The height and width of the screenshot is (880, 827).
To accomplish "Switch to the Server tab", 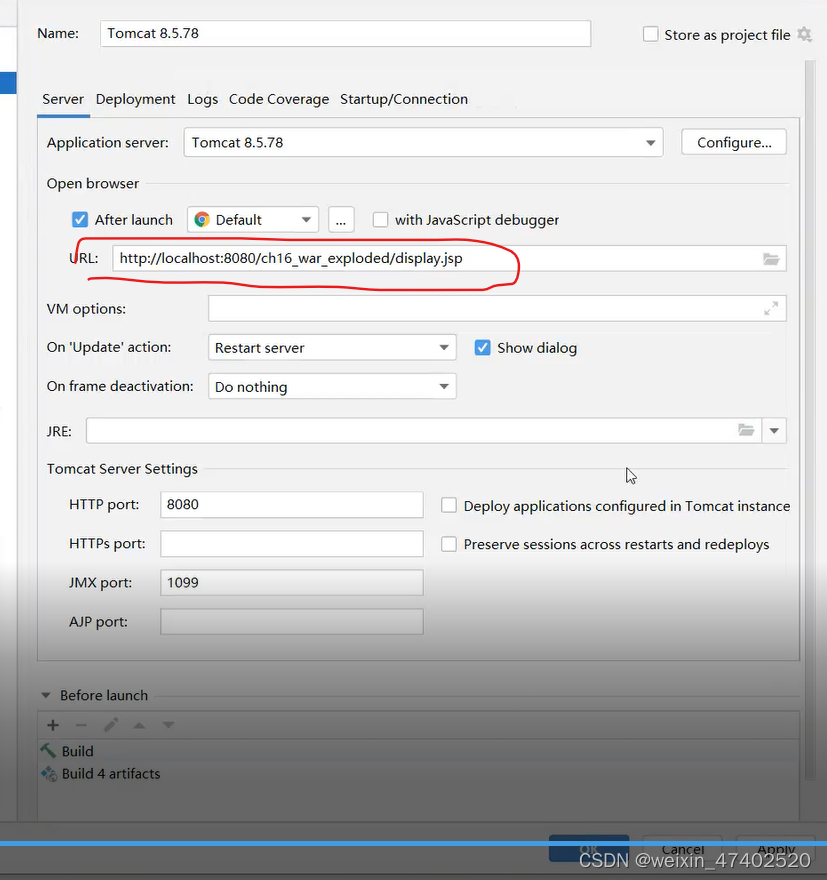I will tap(63, 99).
